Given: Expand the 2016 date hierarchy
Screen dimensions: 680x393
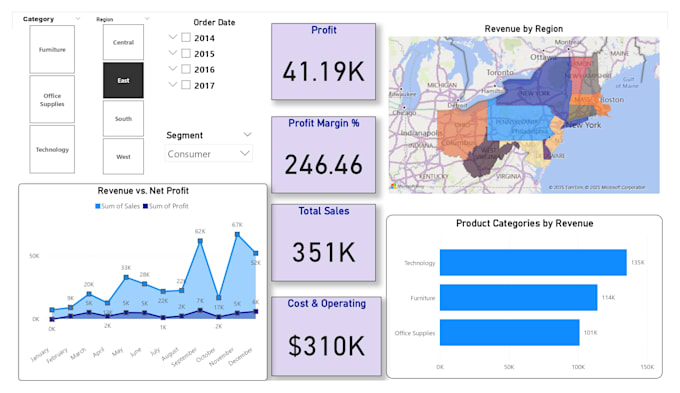Looking at the screenshot, I should click(x=173, y=69).
